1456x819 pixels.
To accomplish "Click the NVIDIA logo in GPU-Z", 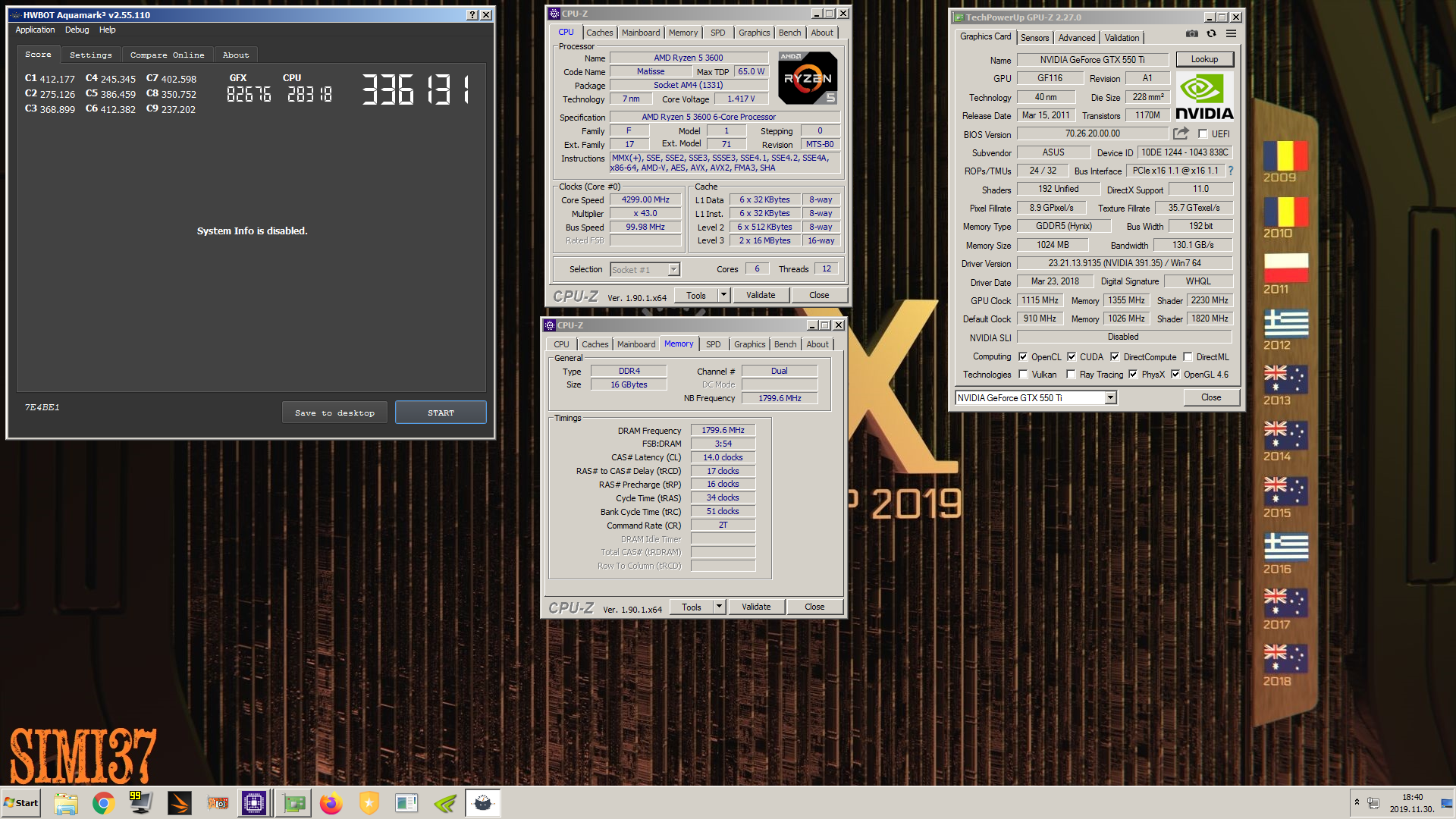I will (1204, 97).
